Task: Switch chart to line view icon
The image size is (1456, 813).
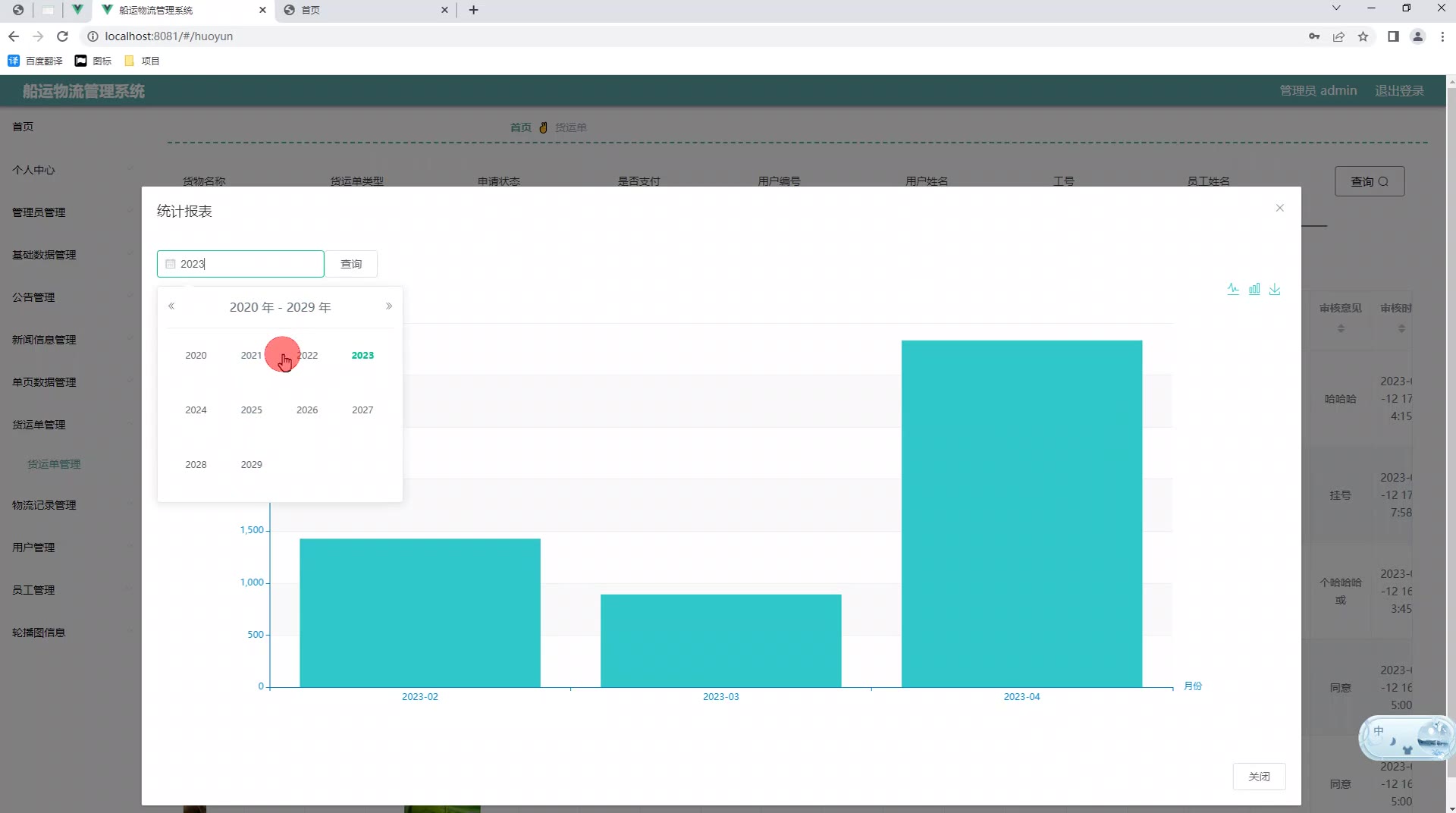Action: pos(1233,289)
